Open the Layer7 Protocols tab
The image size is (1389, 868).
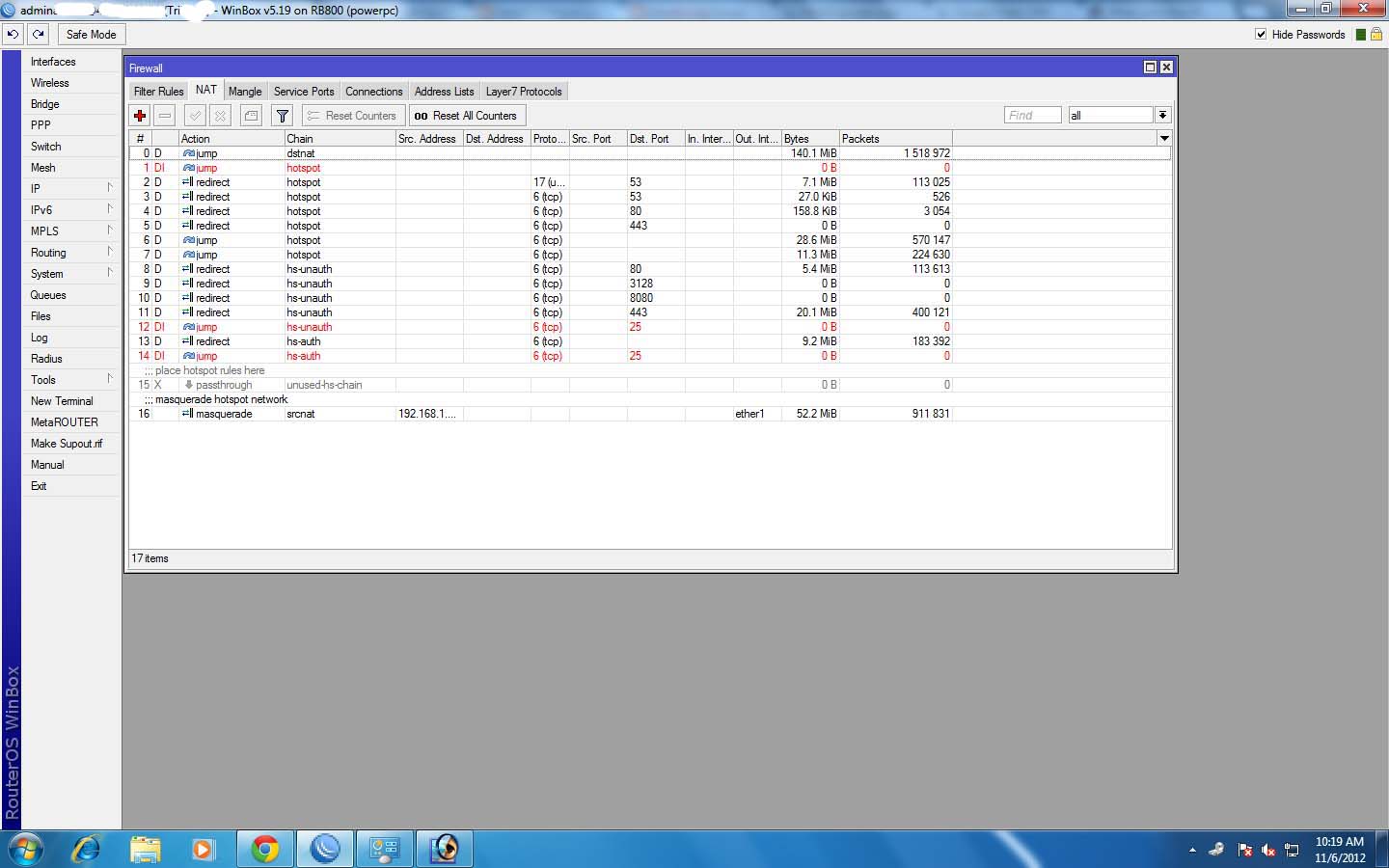(x=524, y=92)
